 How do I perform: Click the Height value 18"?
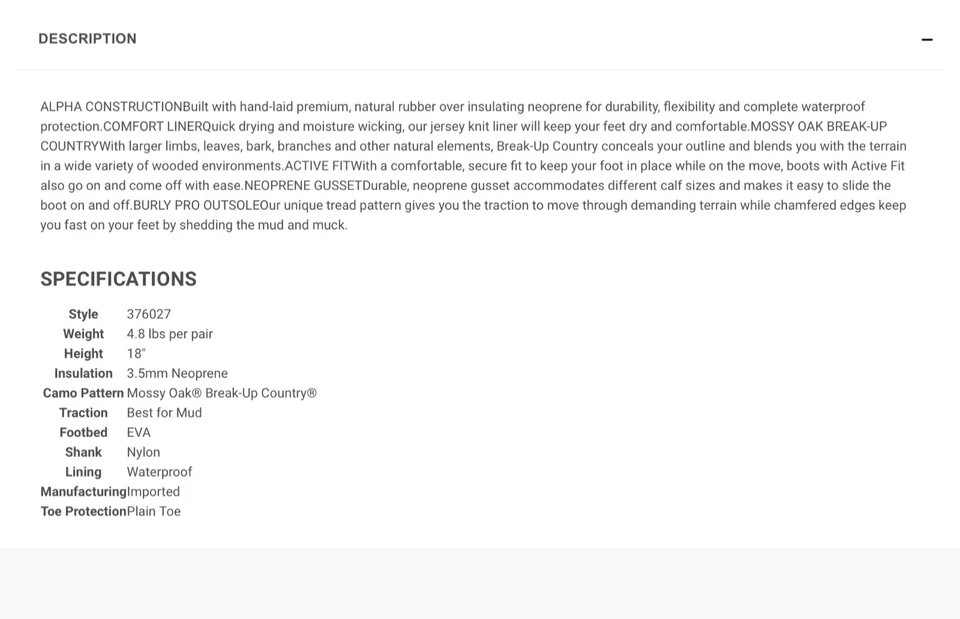click(x=136, y=353)
